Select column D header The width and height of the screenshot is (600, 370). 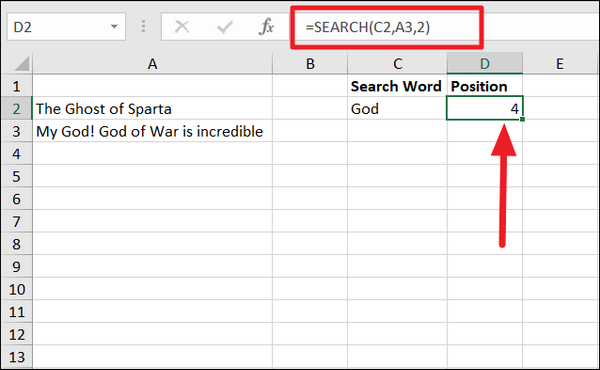(x=485, y=64)
